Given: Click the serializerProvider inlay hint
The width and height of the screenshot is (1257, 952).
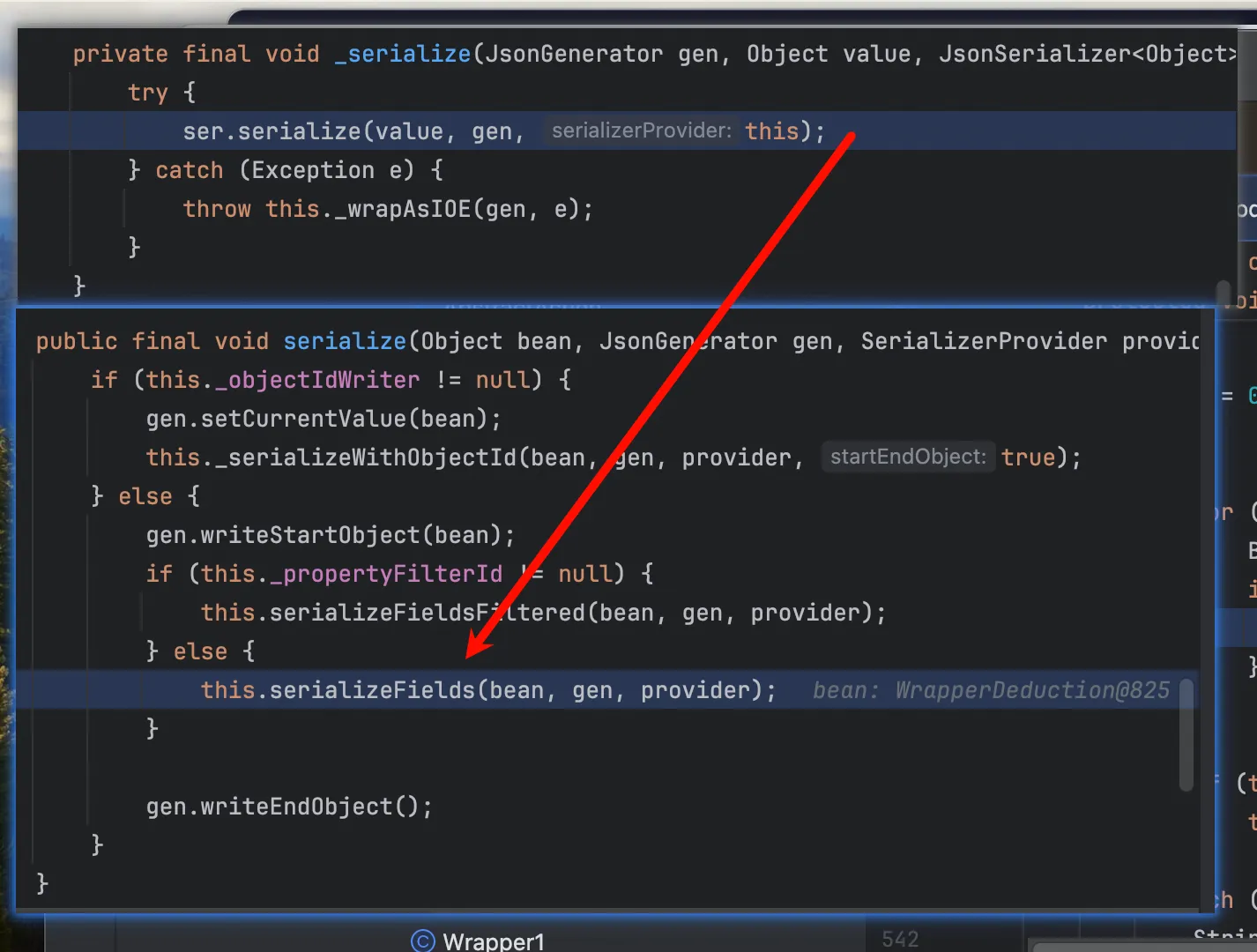Looking at the screenshot, I should point(641,130).
